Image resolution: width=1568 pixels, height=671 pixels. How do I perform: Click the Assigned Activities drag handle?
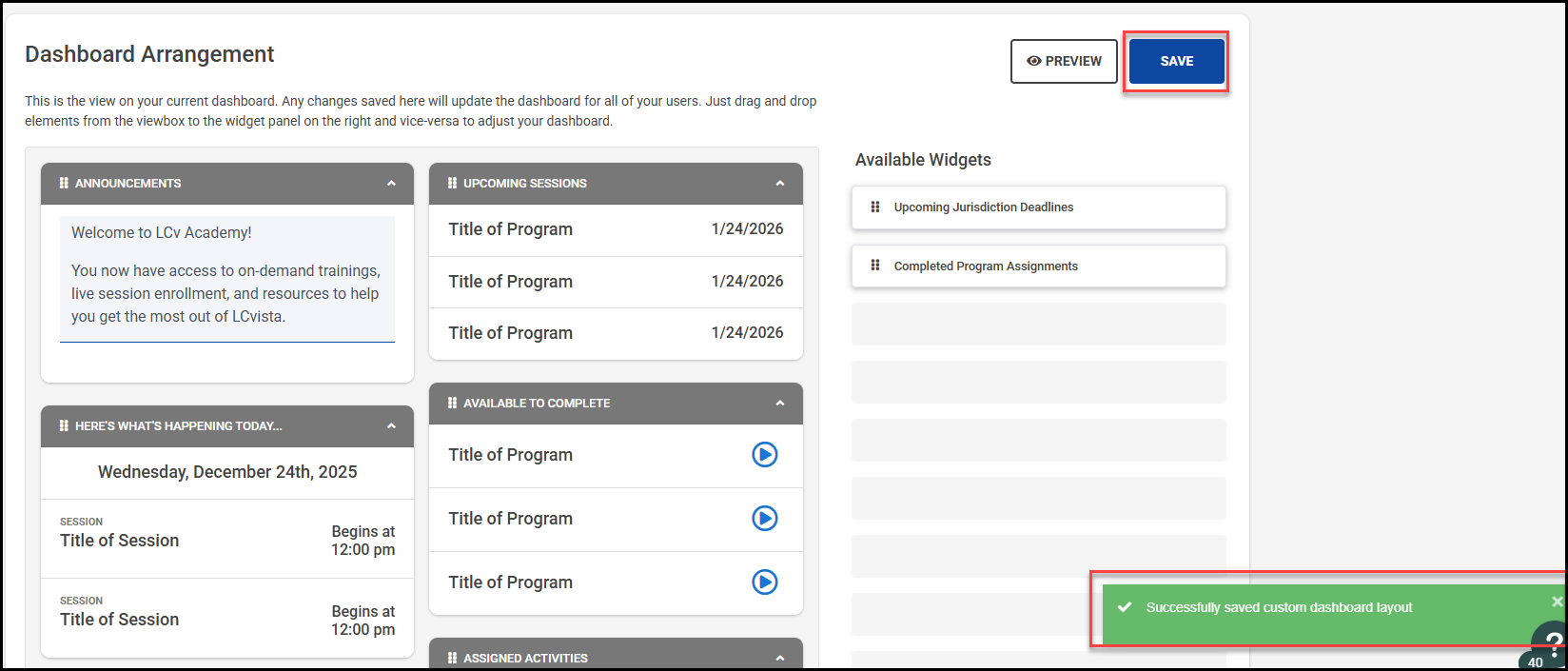(452, 658)
